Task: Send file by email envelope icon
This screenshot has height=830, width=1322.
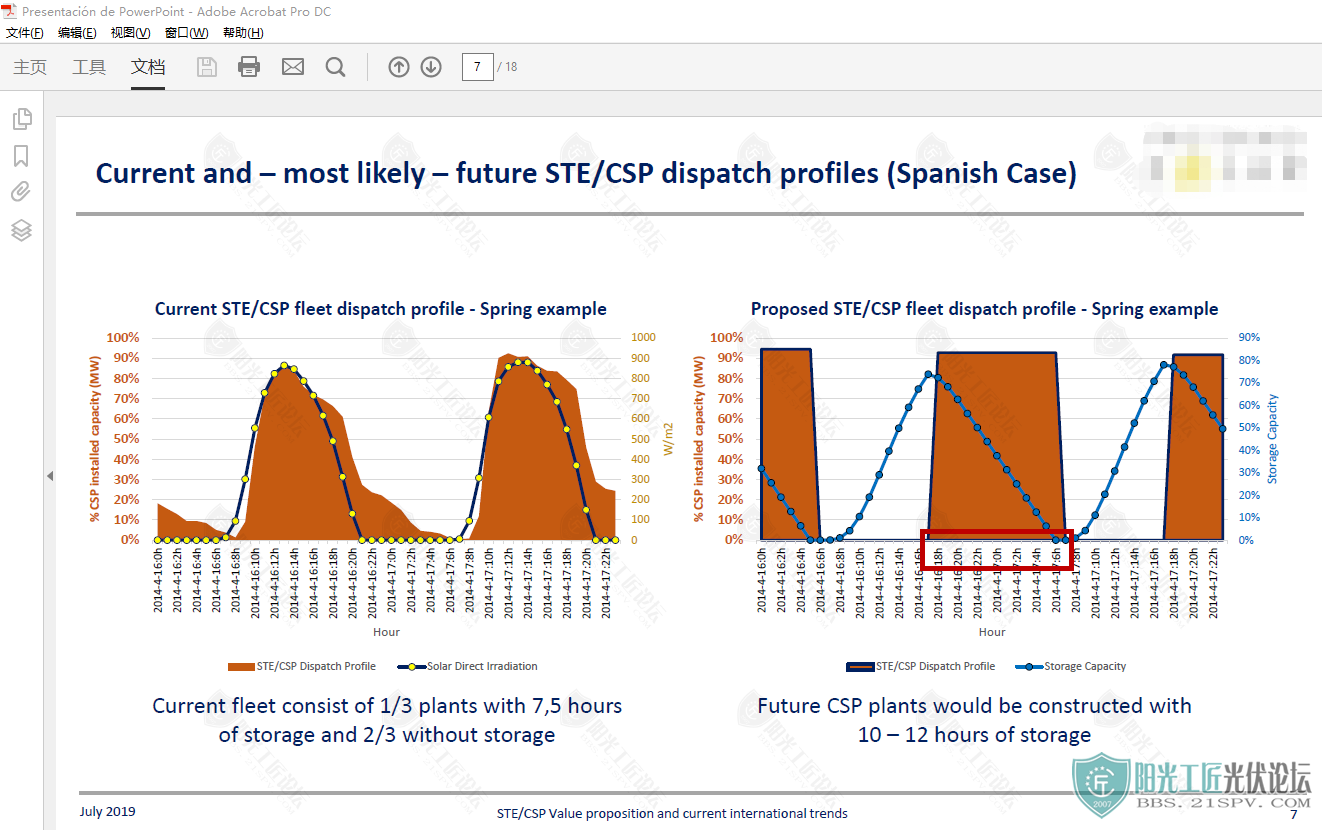Action: click(293, 67)
